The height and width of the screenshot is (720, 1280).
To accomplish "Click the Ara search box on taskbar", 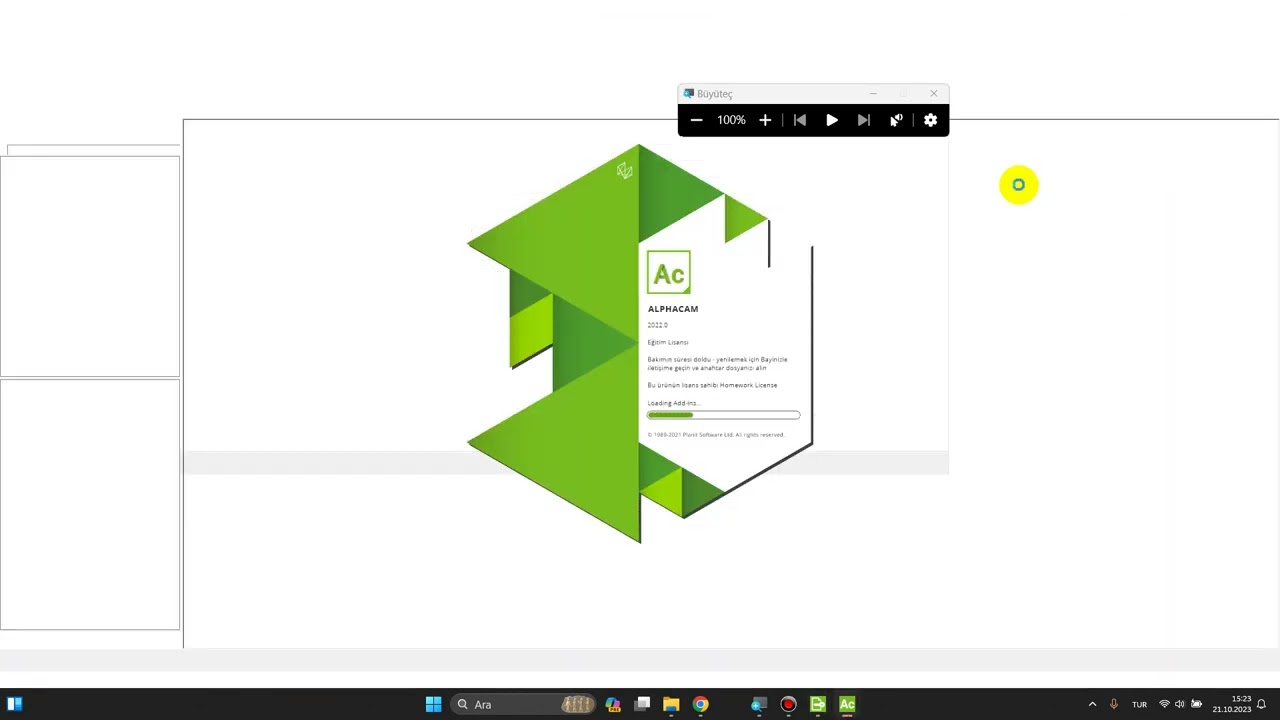I will 523,704.
